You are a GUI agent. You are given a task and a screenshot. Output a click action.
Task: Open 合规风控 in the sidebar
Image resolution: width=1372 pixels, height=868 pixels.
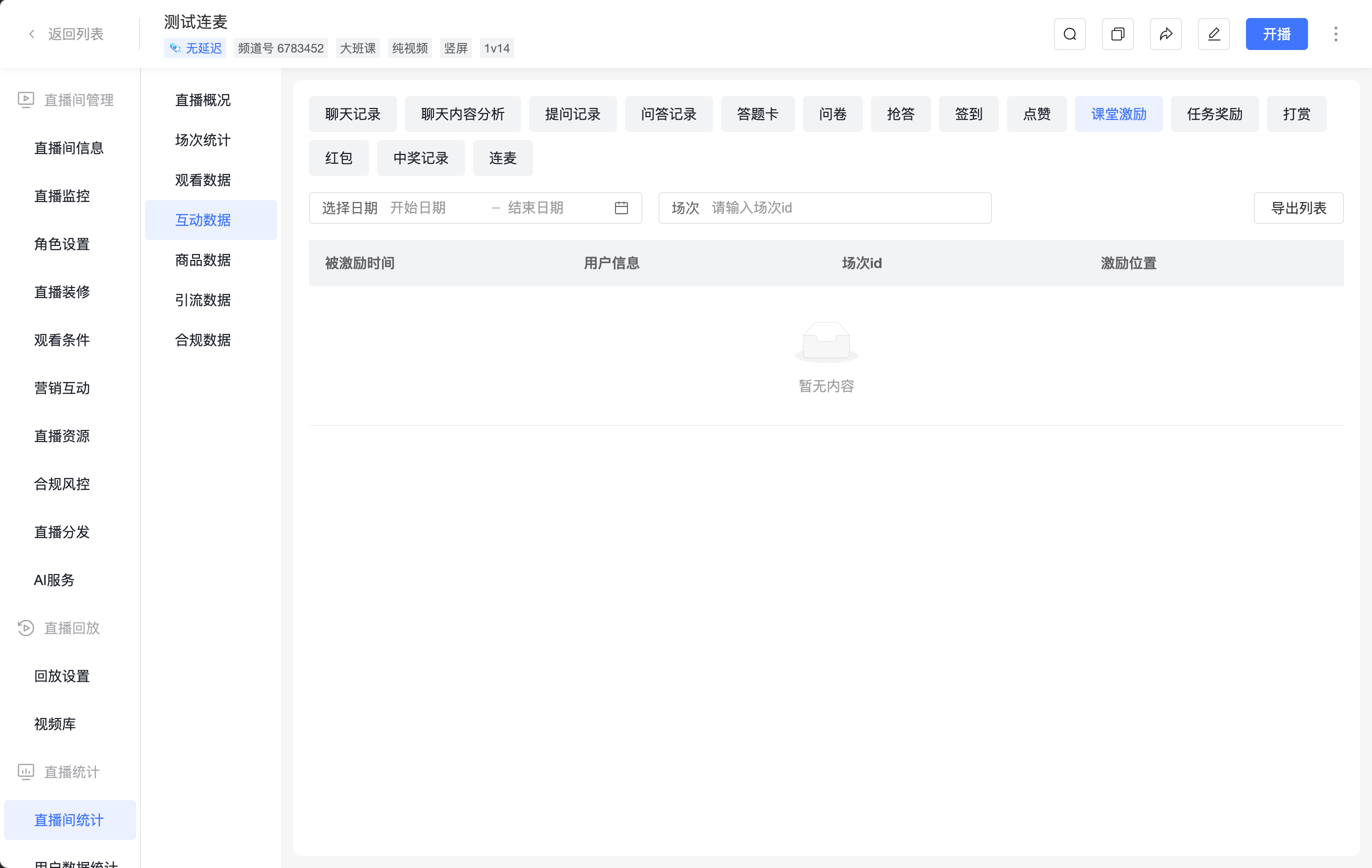(x=69, y=484)
